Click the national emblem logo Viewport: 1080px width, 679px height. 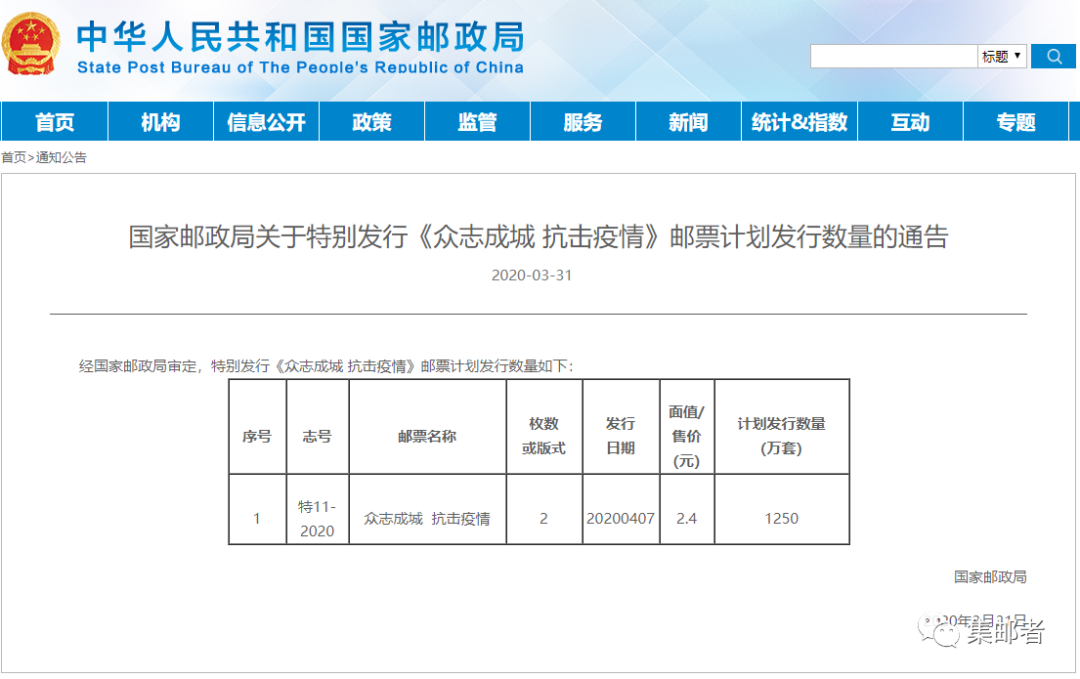30,43
